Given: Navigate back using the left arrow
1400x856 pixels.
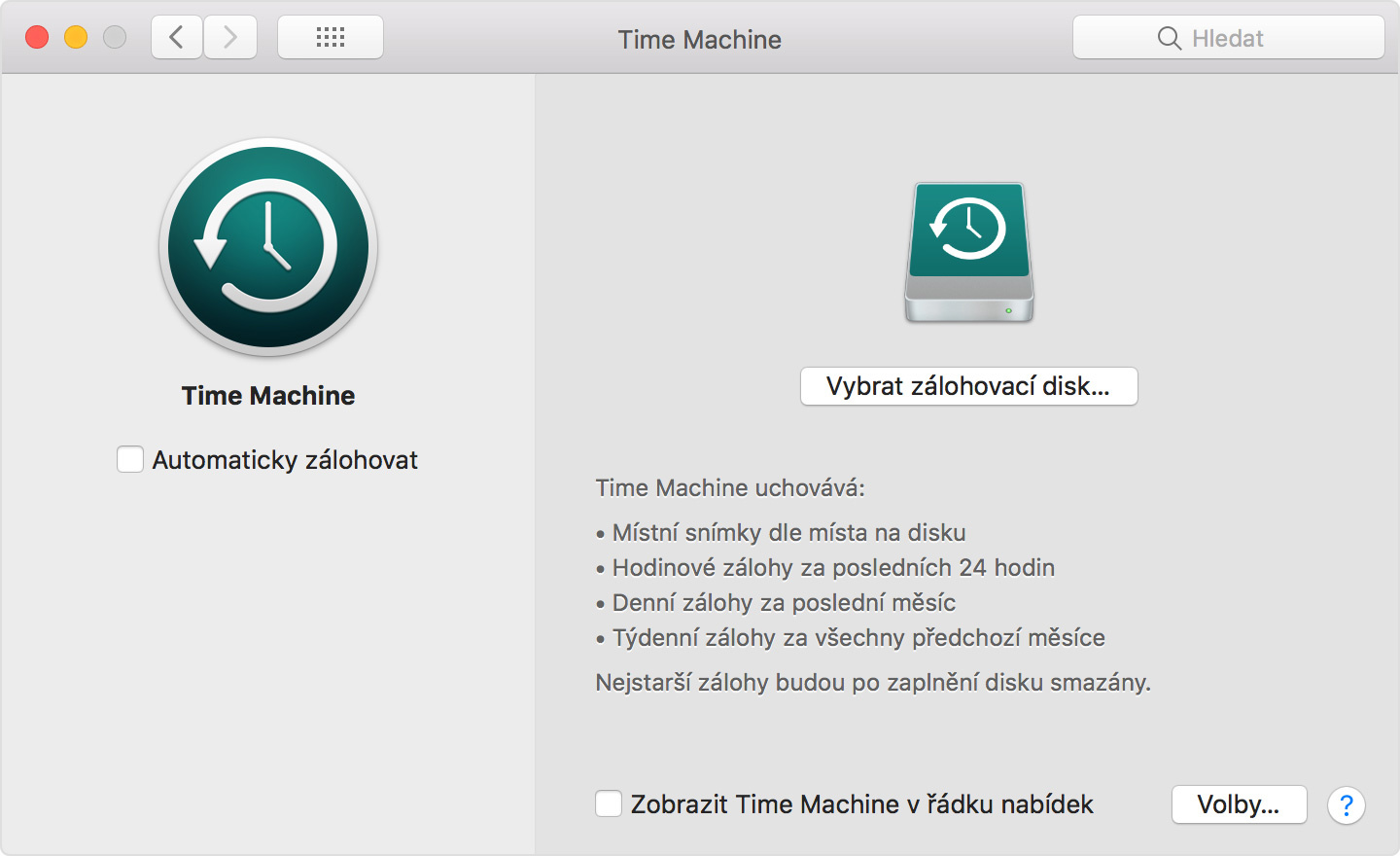Looking at the screenshot, I should coord(176,37).
